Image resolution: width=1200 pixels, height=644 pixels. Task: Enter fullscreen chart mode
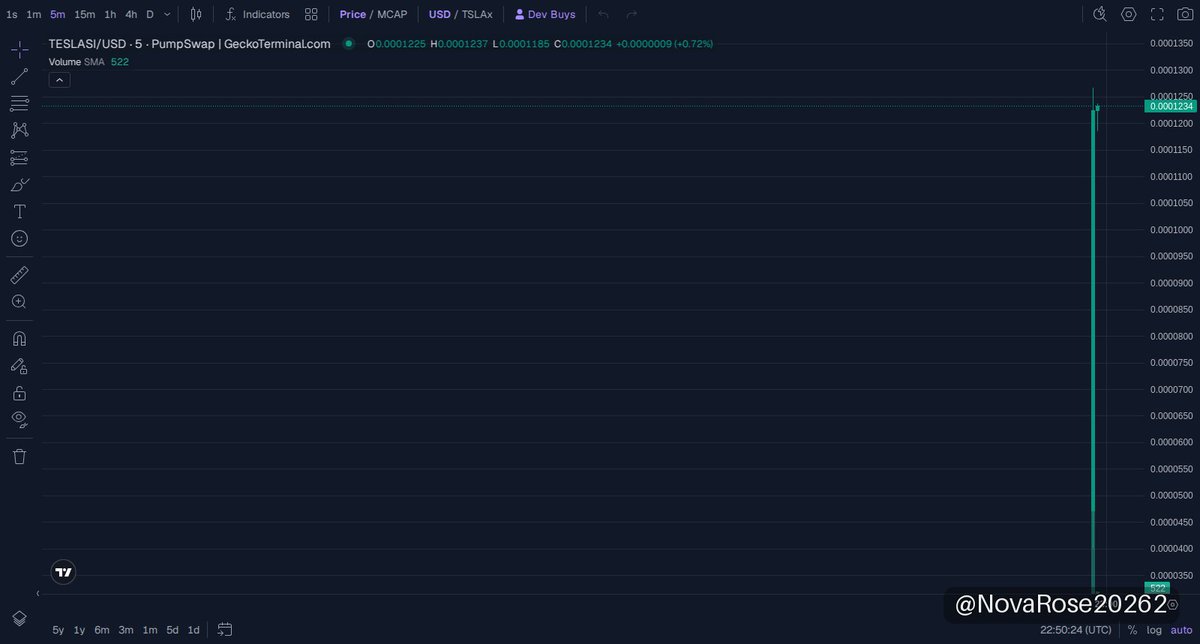coord(1157,14)
